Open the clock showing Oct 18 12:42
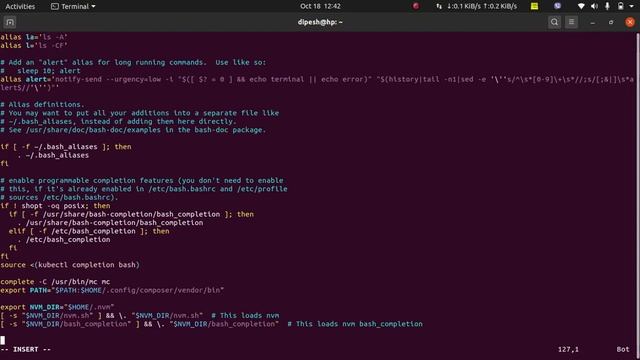 point(320,6)
